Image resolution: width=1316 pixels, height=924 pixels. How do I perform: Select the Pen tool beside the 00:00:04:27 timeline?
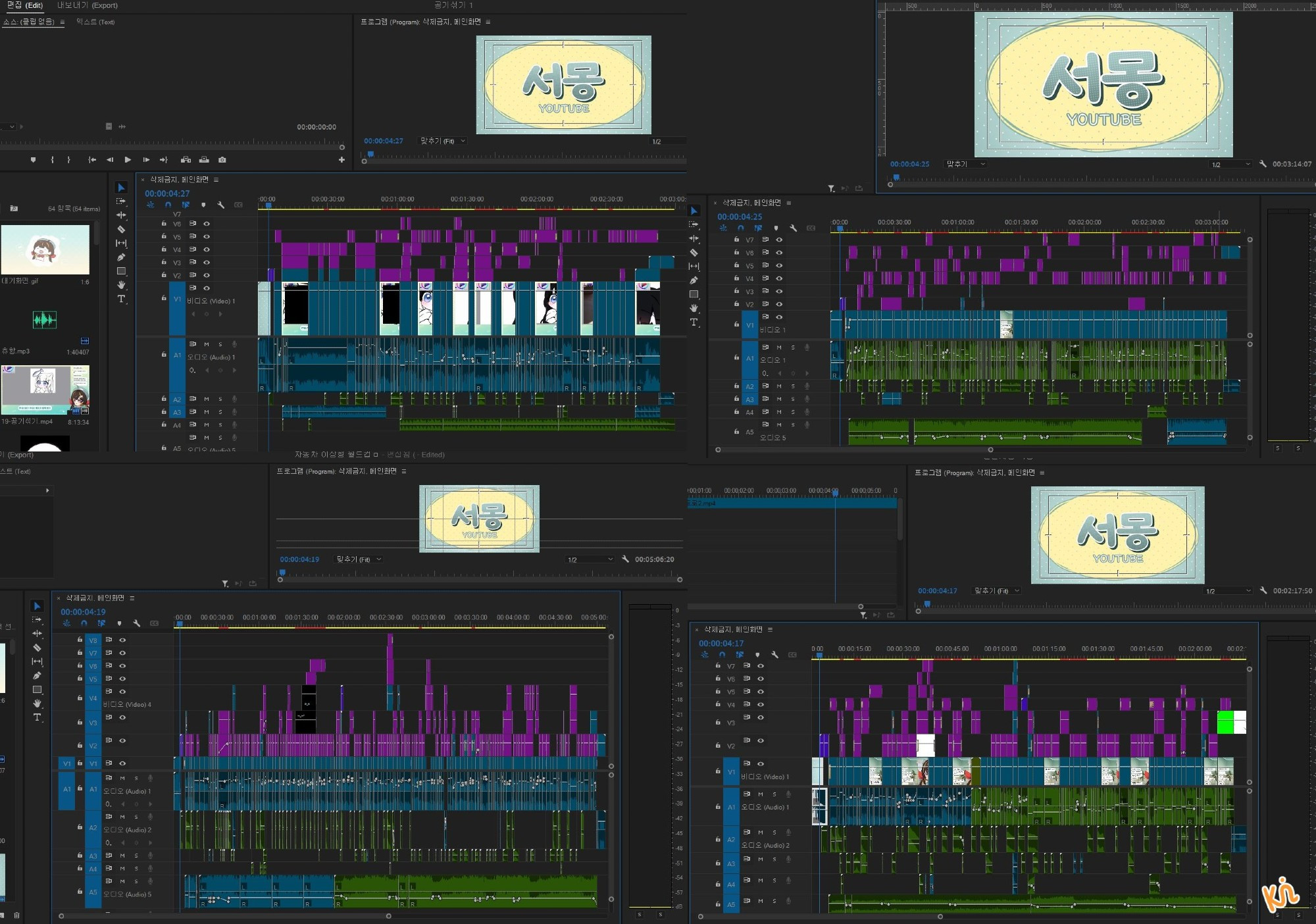pyautogui.click(x=121, y=257)
